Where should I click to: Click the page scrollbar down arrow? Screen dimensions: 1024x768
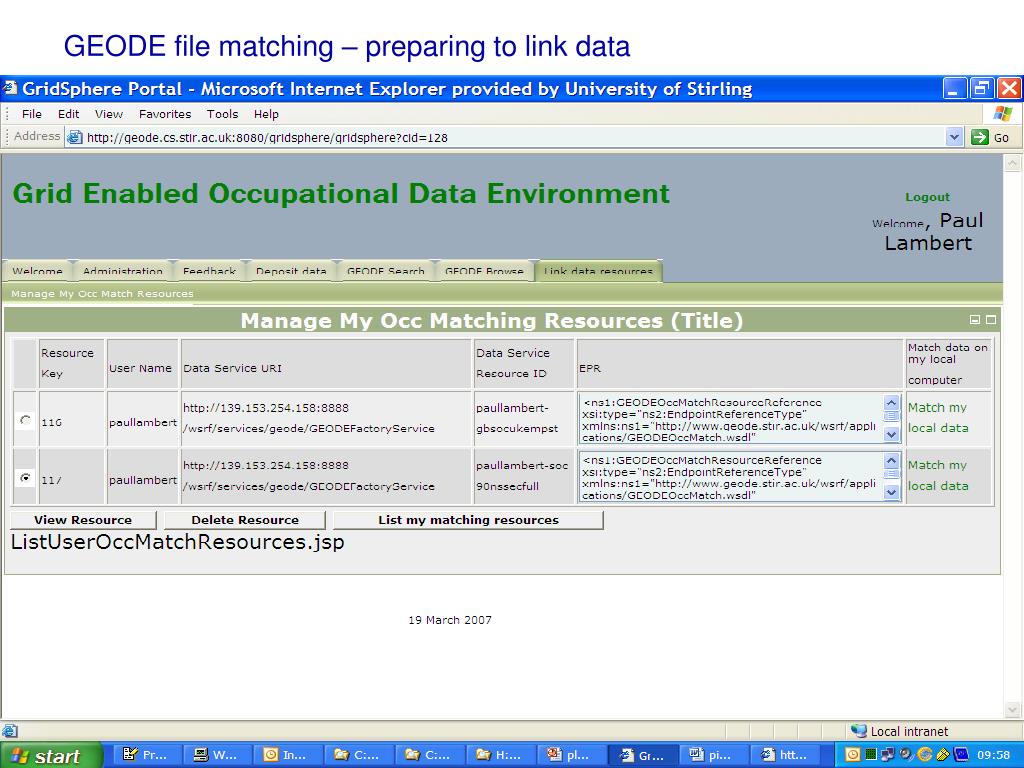[1012, 709]
